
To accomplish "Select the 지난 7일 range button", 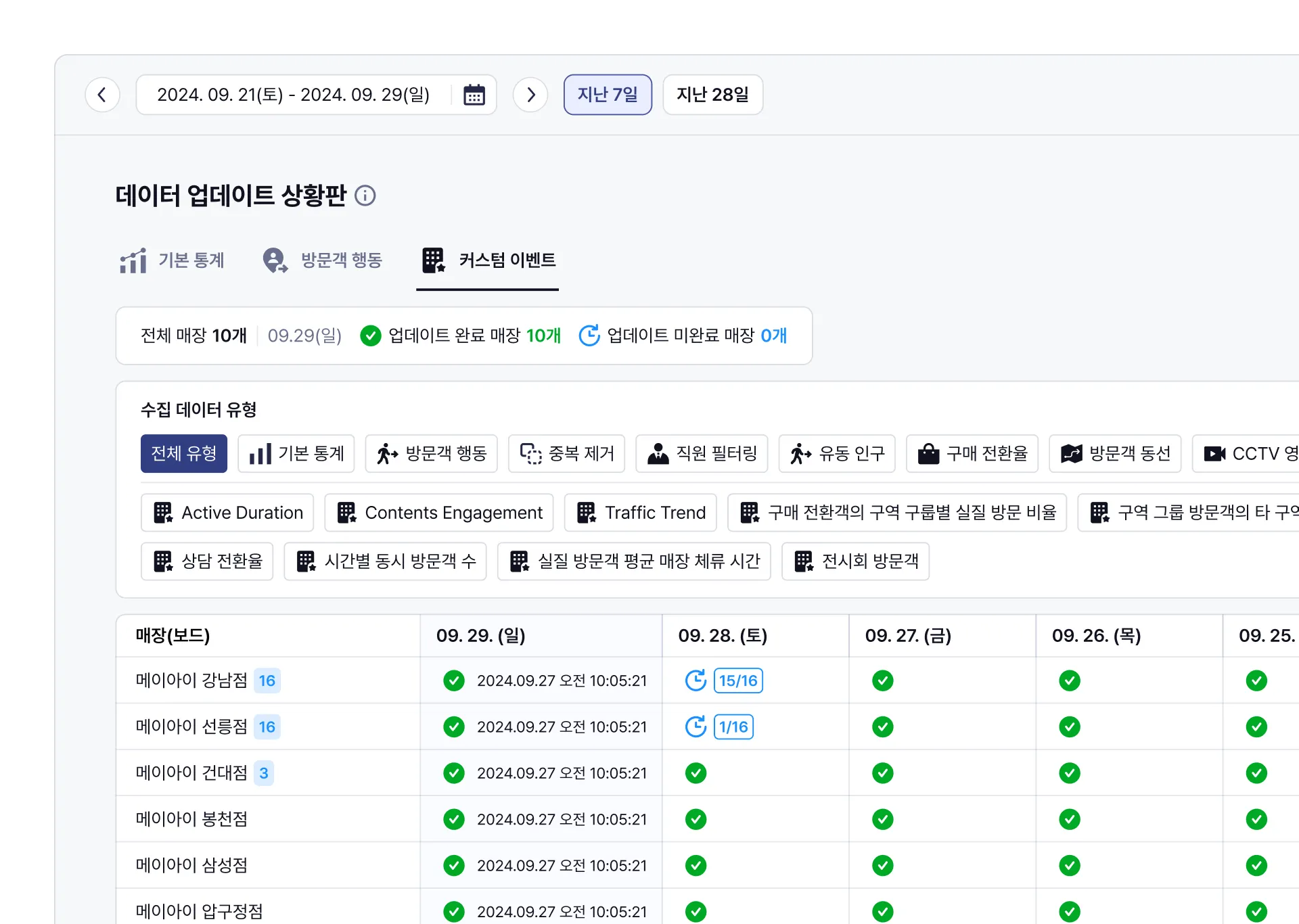I will pyautogui.click(x=608, y=95).
